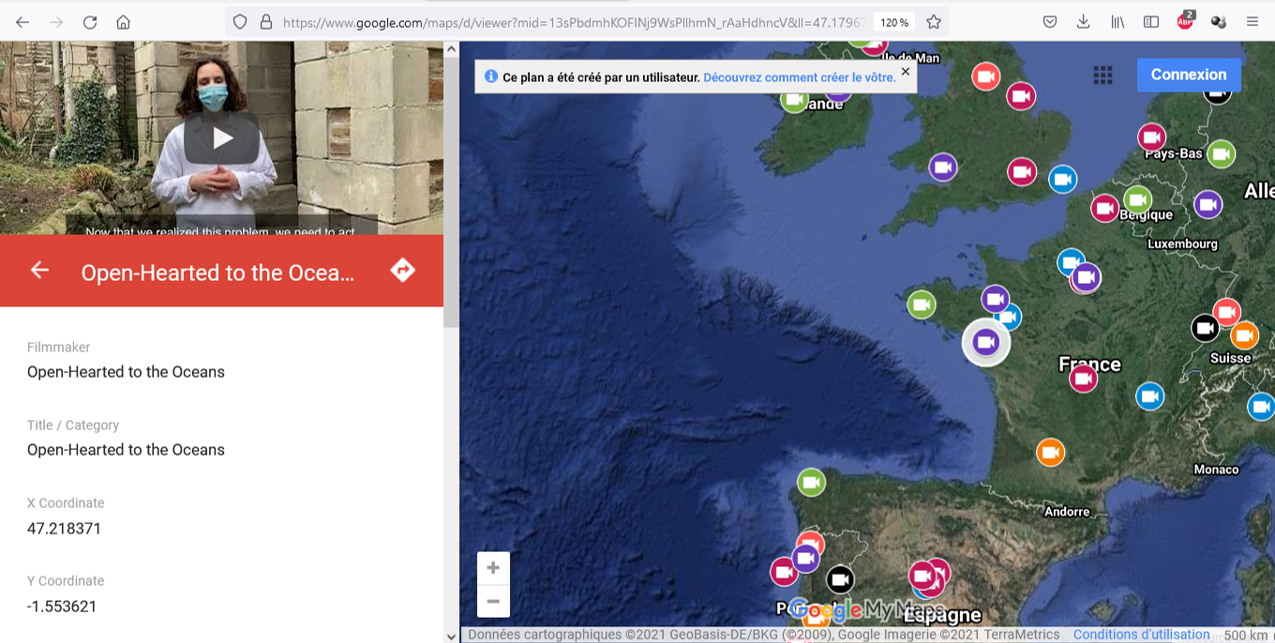Screen dimensions: 1275x643
Task: Click the tracking protection shield icon
Action: tap(239, 22)
